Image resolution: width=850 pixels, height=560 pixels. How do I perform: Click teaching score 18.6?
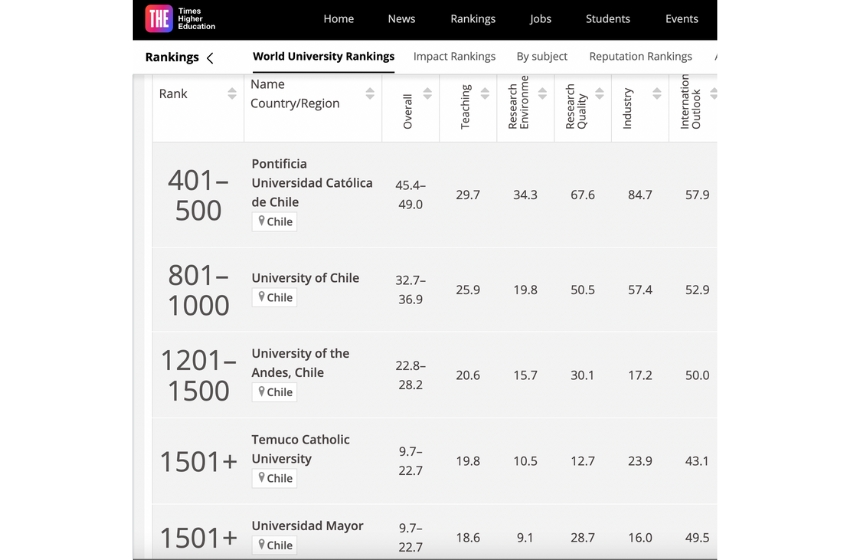(x=468, y=538)
